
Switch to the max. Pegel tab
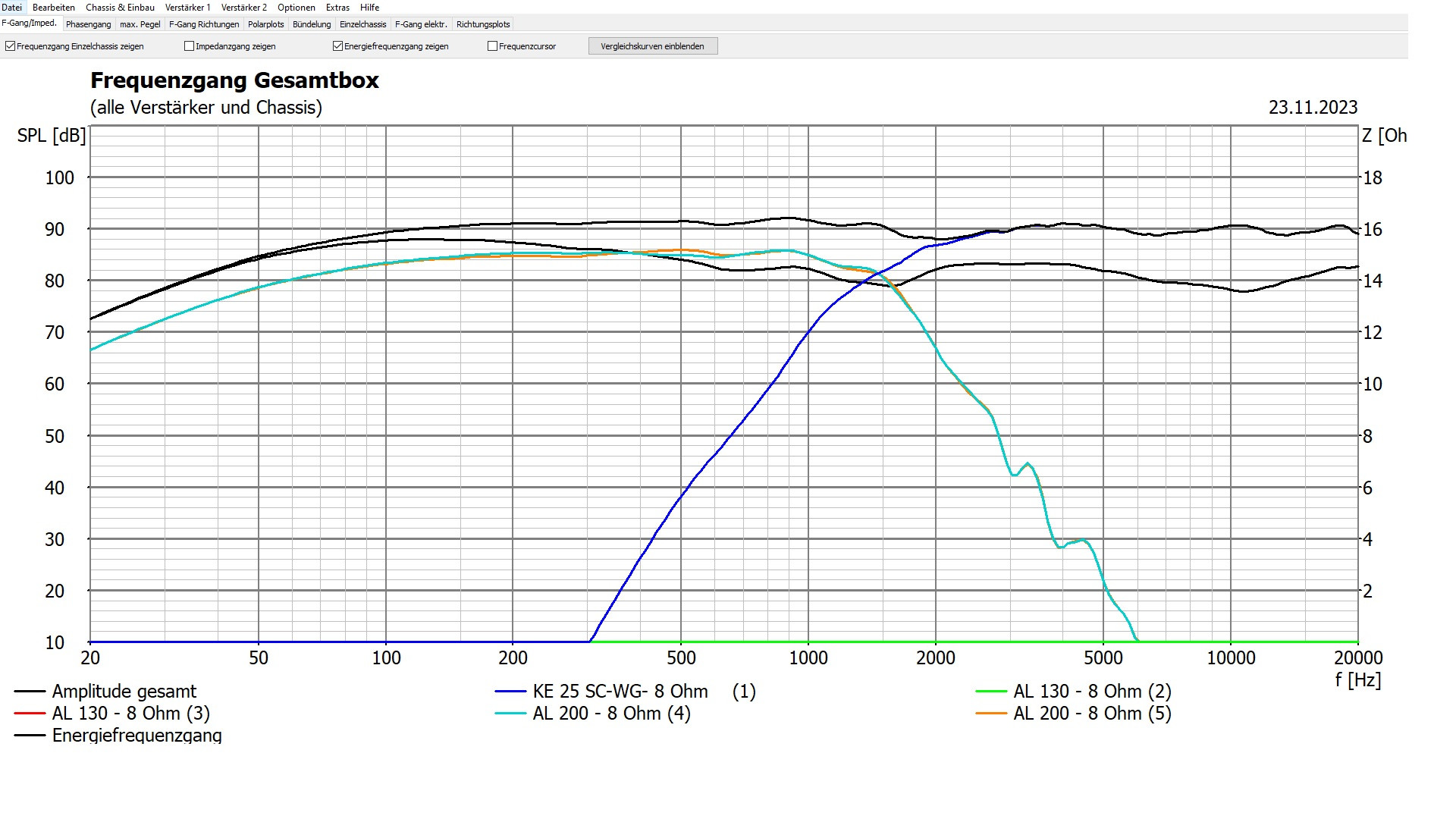pyautogui.click(x=140, y=24)
